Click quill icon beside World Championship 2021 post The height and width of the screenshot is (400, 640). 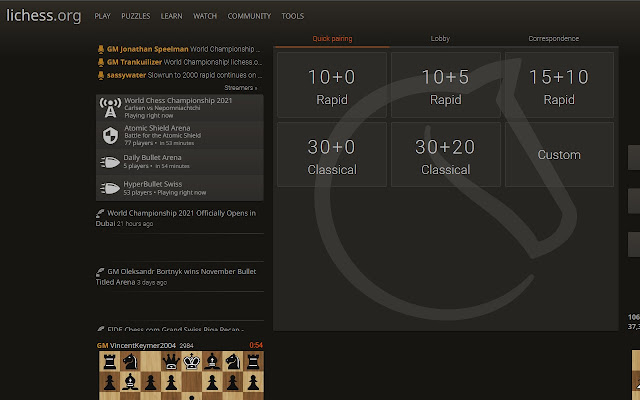point(100,213)
